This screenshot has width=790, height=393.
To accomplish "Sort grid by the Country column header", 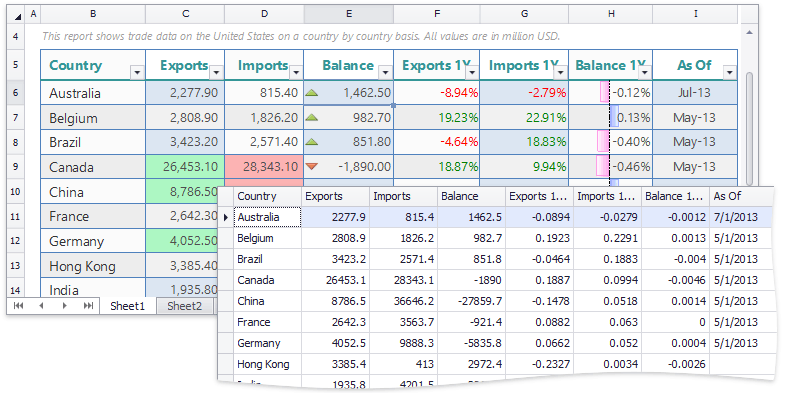I will tap(267, 196).
